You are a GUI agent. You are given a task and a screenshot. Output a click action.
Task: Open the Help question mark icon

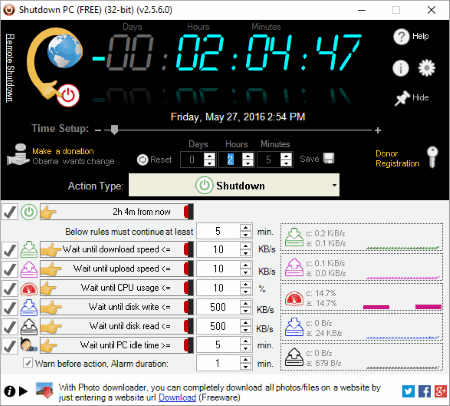pos(401,37)
